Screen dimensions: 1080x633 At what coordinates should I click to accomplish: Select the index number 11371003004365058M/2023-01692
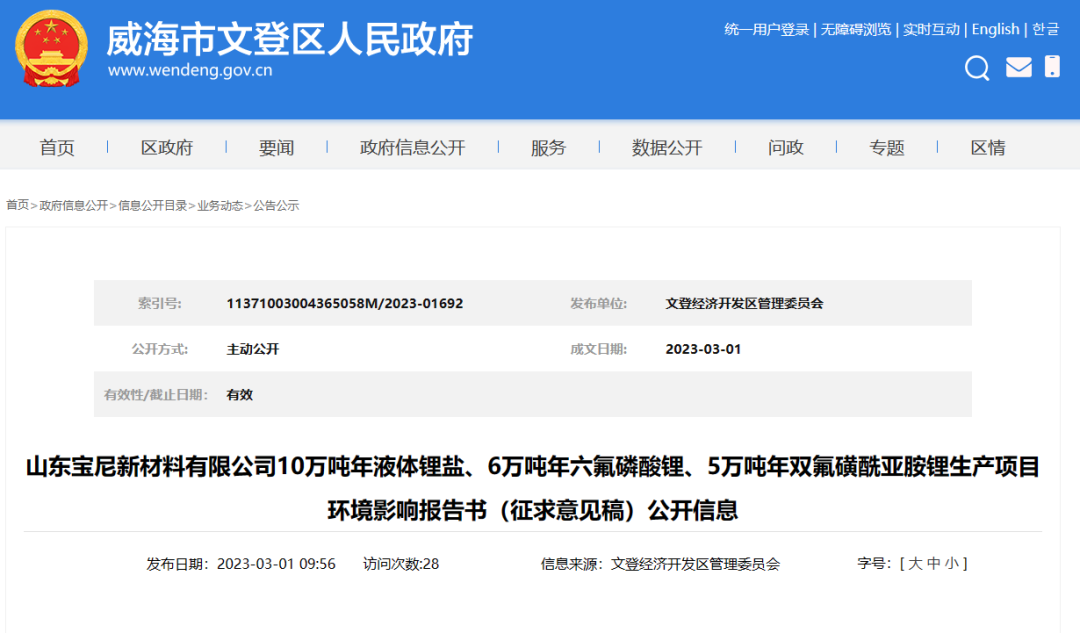[344, 303]
